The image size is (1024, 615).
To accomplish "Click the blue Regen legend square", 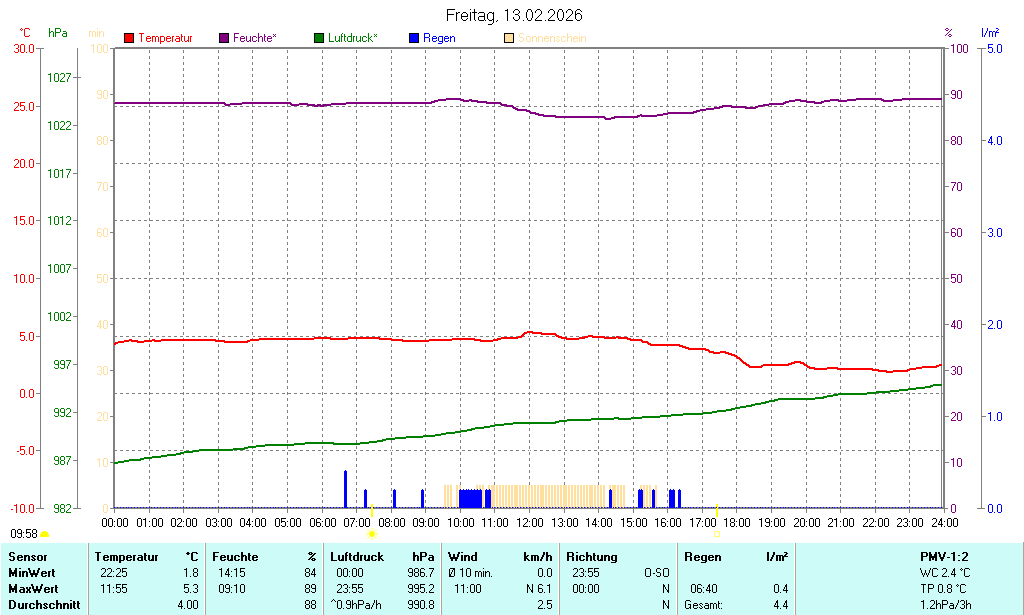I will pos(414,38).
